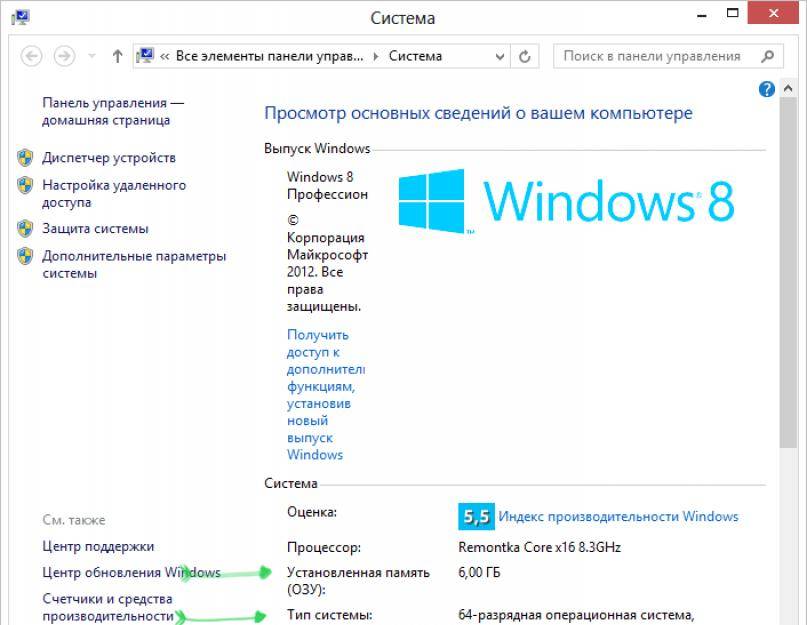Open Диспетчер устройств link
The image size is (807, 625).
109,158
